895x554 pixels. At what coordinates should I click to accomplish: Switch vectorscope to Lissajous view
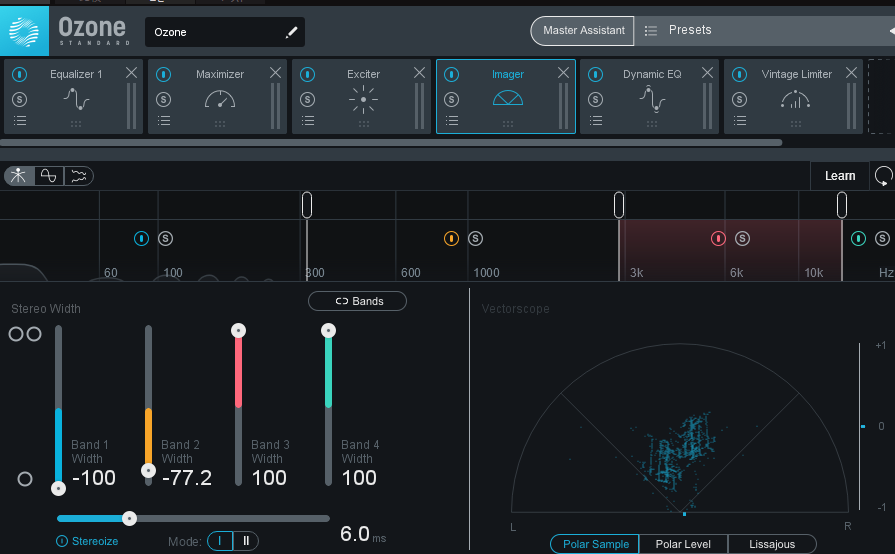pos(771,544)
